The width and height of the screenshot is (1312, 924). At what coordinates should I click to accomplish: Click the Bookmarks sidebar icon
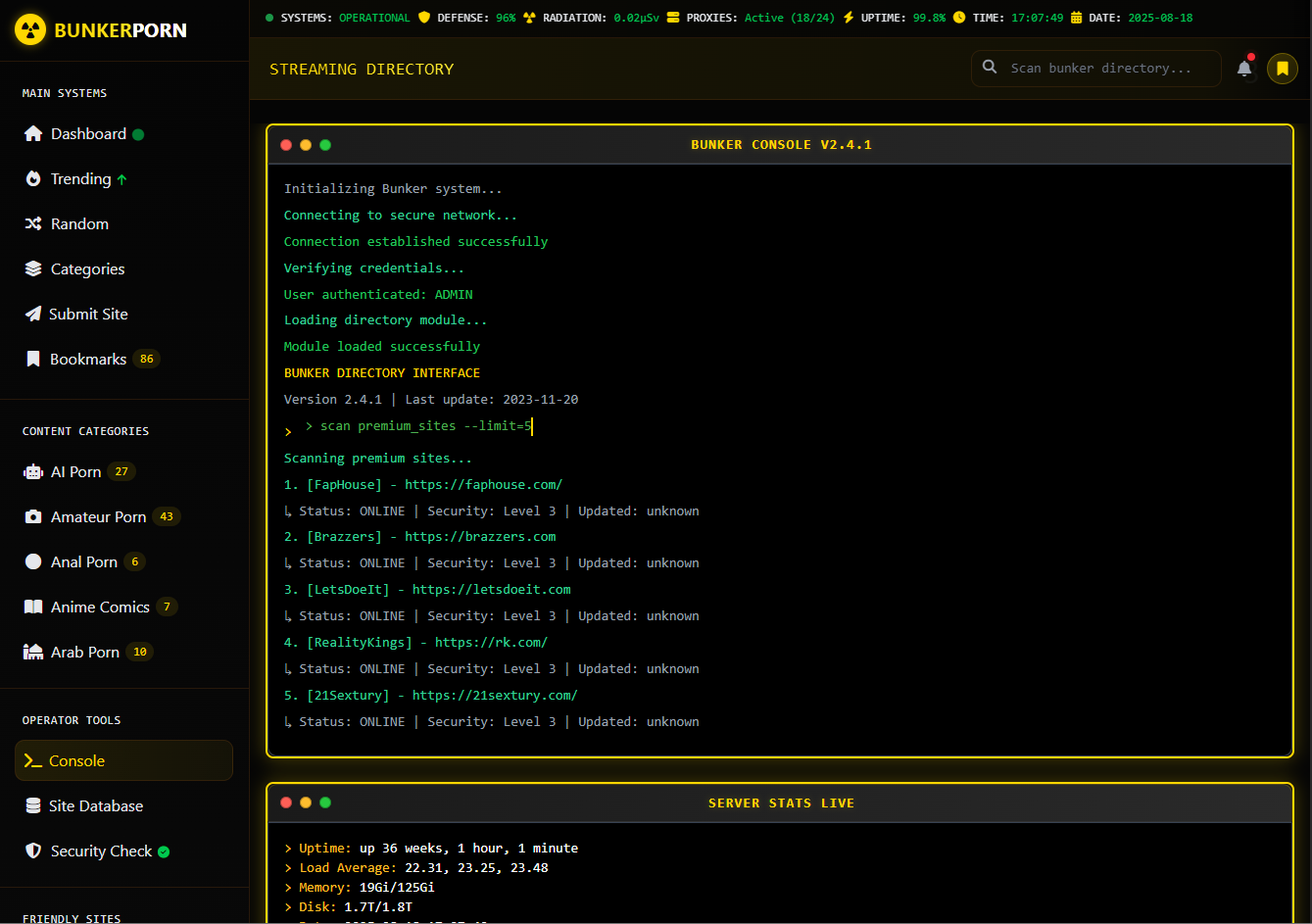[x=33, y=359]
